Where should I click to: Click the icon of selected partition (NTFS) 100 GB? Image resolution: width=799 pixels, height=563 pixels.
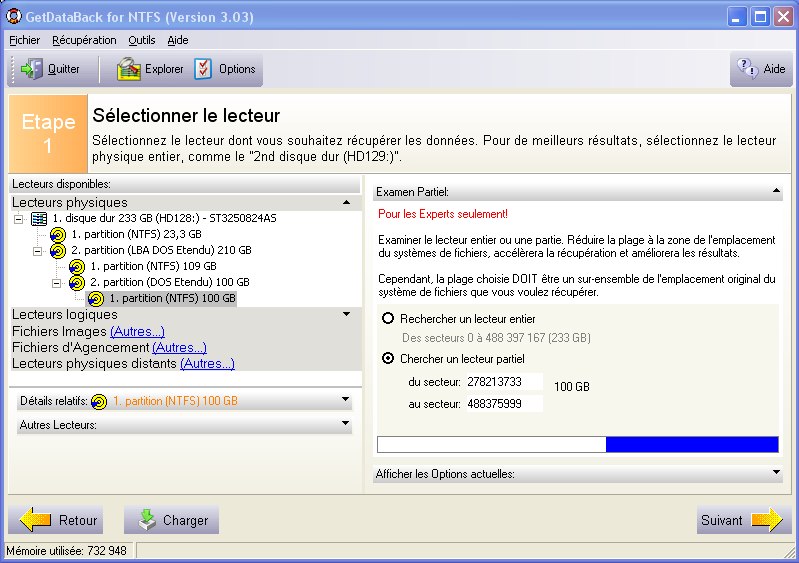pyautogui.click(x=96, y=299)
